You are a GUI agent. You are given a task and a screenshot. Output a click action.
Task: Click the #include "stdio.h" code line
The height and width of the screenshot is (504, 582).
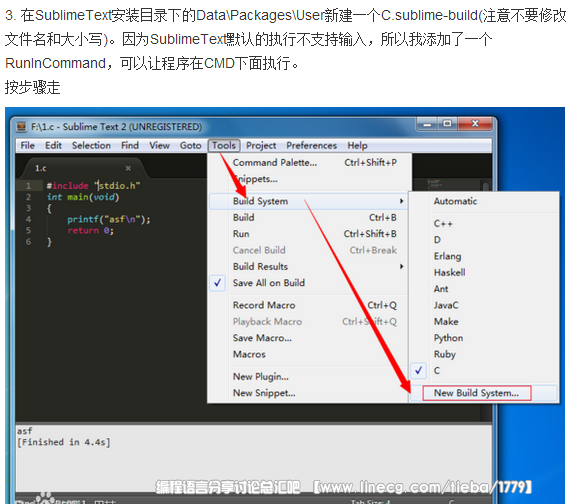coord(93,186)
